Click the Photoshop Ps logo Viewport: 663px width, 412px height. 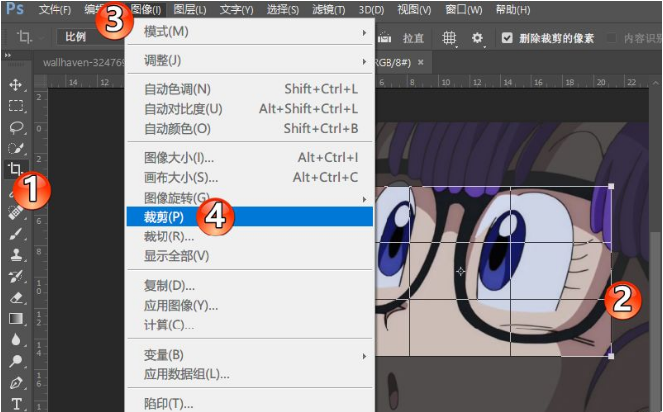(x=15, y=8)
